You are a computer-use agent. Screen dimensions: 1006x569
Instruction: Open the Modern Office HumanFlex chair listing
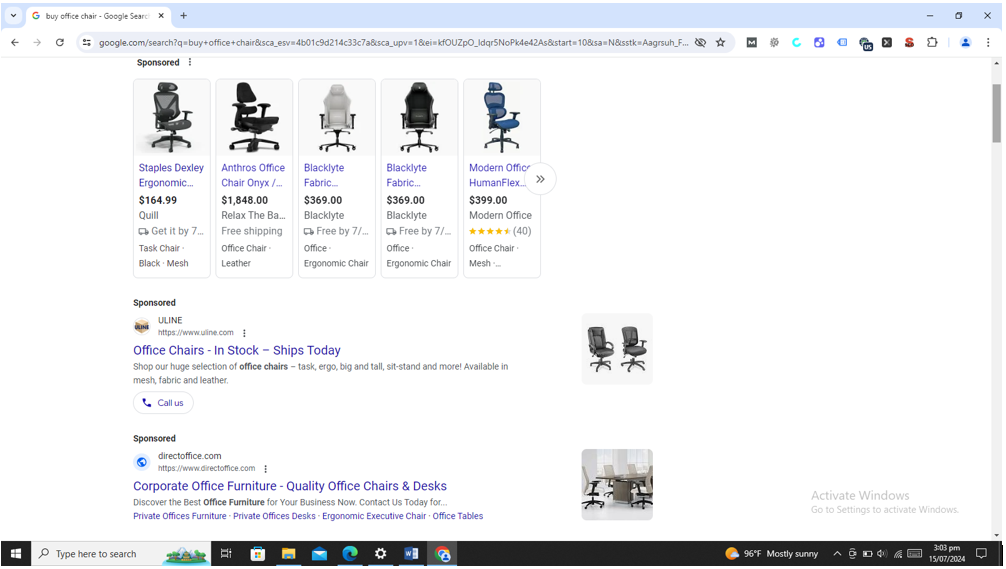[500, 175]
